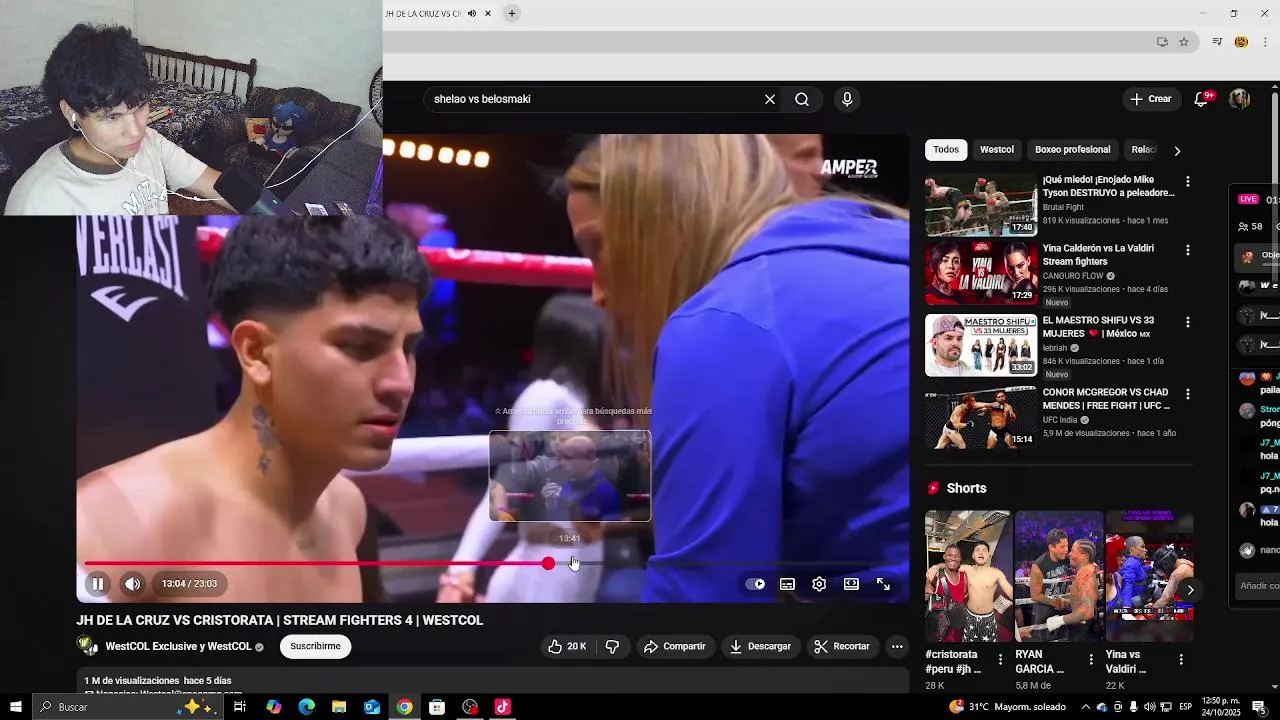Open File Explorer from the taskbar
Screen dimensions: 1280x720
339,707
